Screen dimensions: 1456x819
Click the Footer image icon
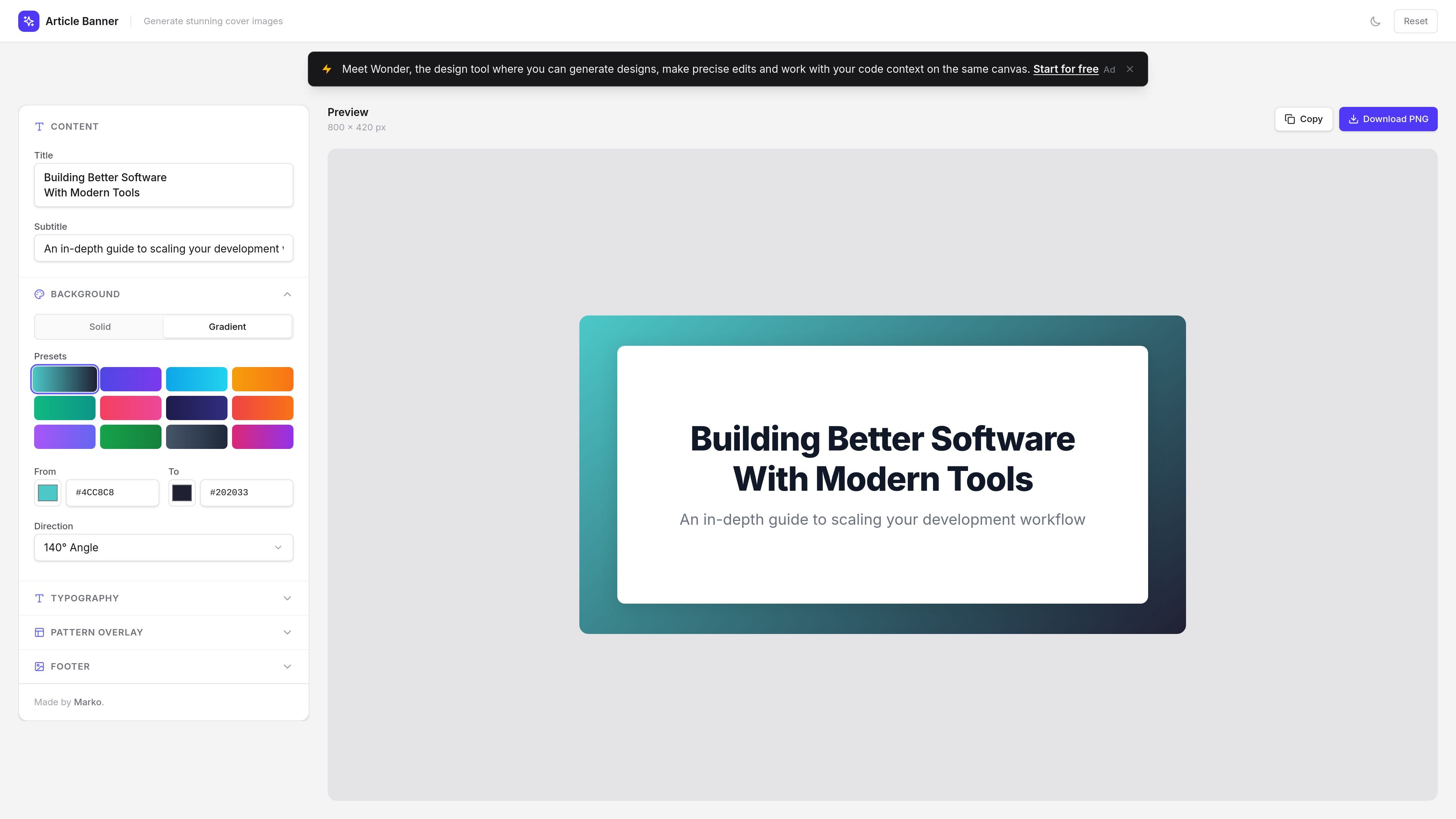click(x=39, y=667)
